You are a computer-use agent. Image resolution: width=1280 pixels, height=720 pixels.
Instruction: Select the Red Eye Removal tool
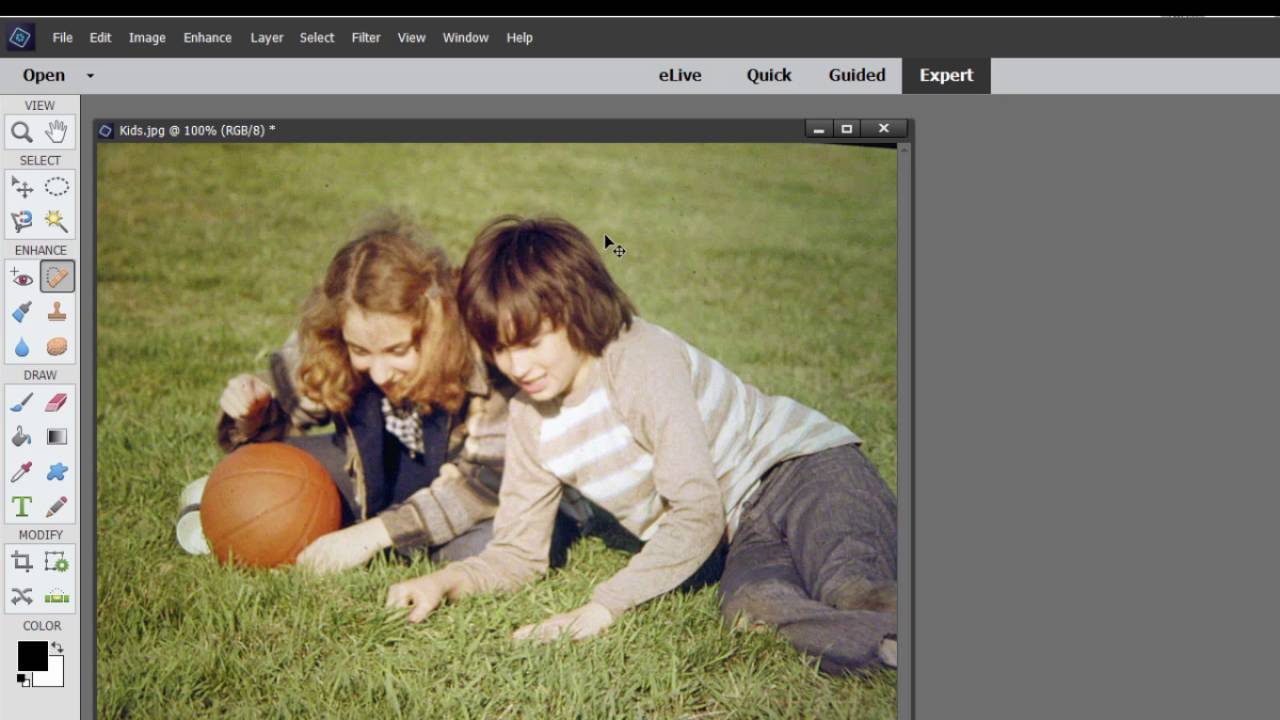22,277
